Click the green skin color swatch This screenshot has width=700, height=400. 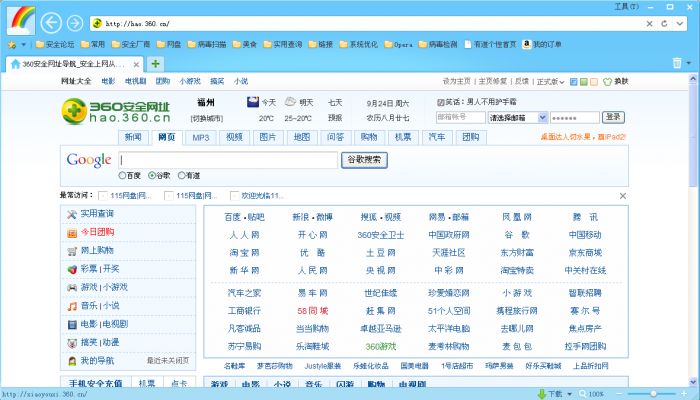tap(583, 82)
